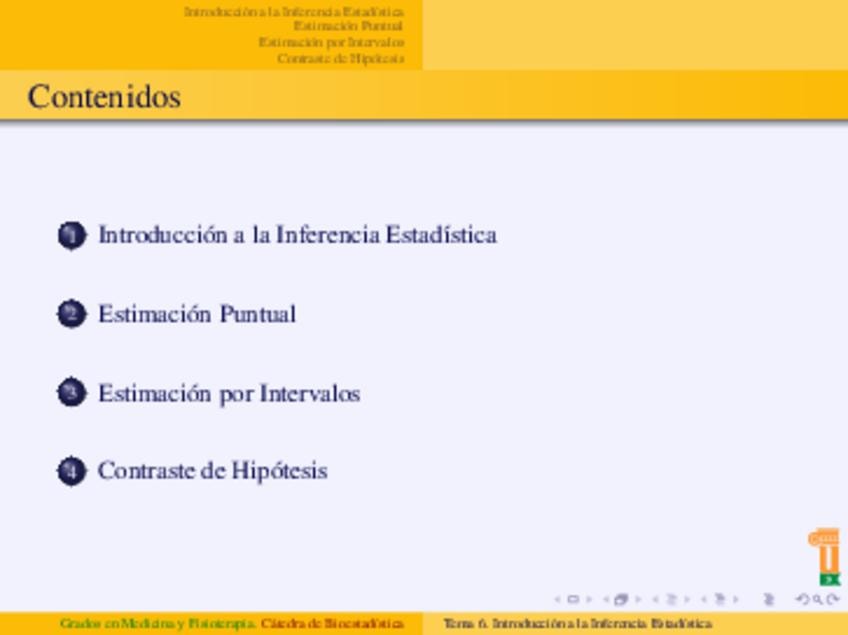Go to next section arrow

pyautogui.click(x=736, y=599)
